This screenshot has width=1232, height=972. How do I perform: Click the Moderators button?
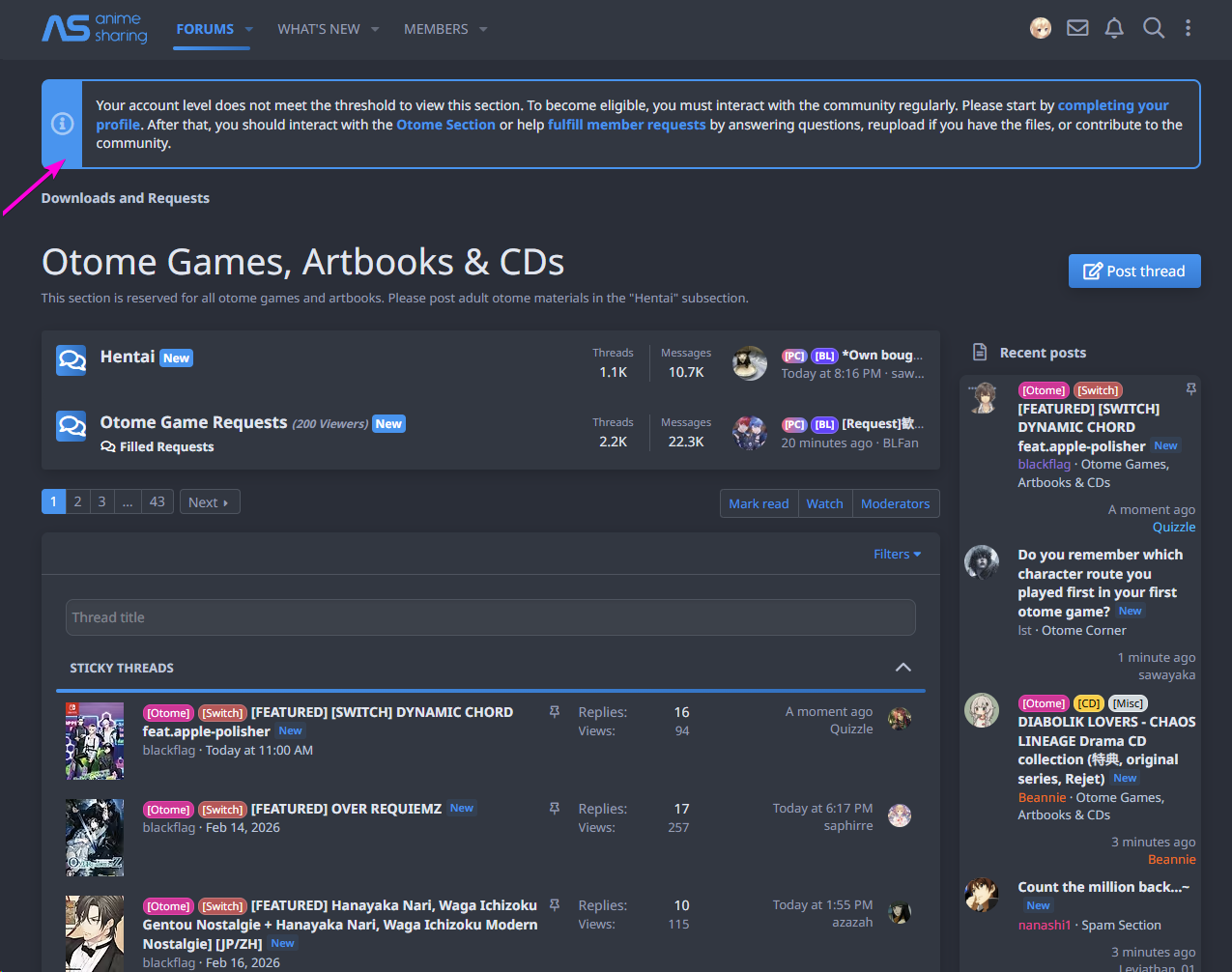(896, 503)
